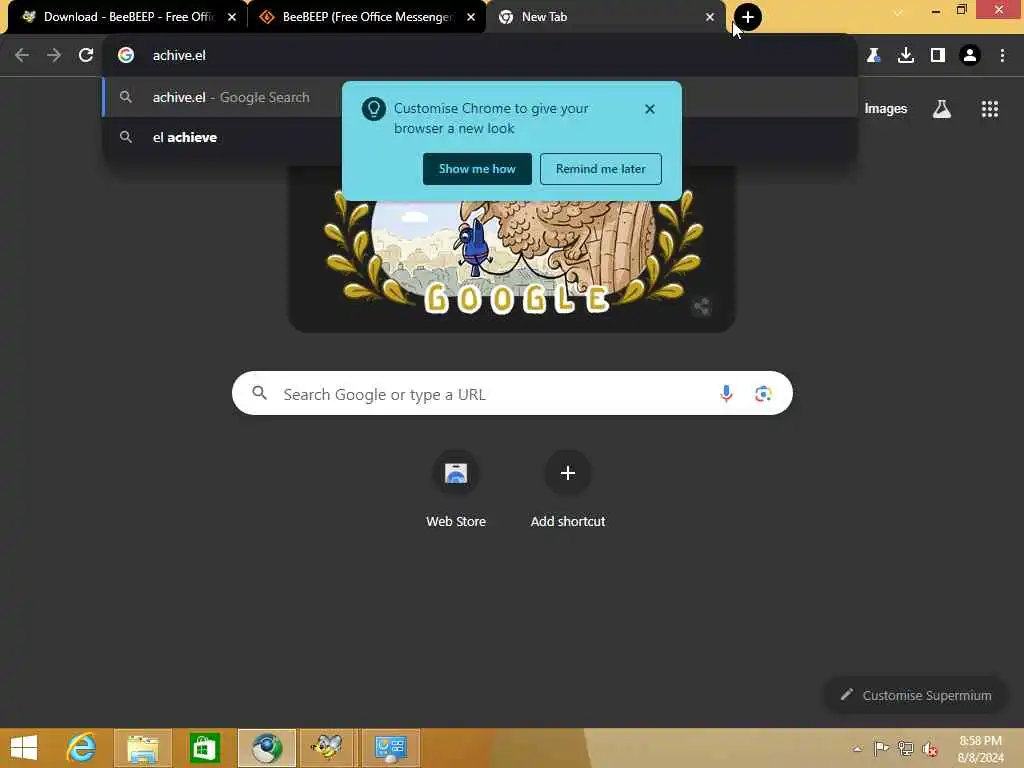Open the Web Store shortcut
The height and width of the screenshot is (768, 1024).
(x=456, y=490)
